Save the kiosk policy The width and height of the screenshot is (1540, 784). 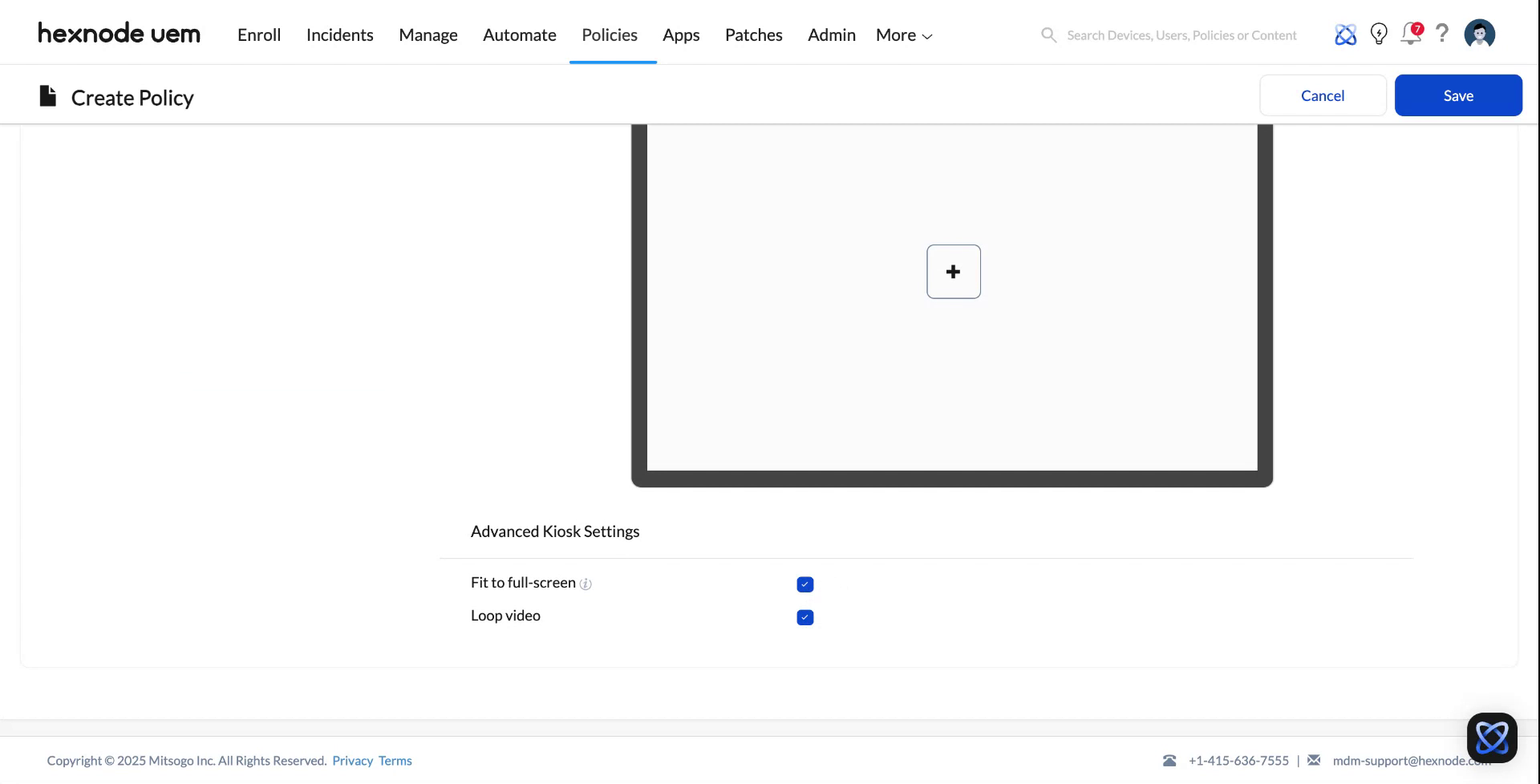(x=1457, y=95)
